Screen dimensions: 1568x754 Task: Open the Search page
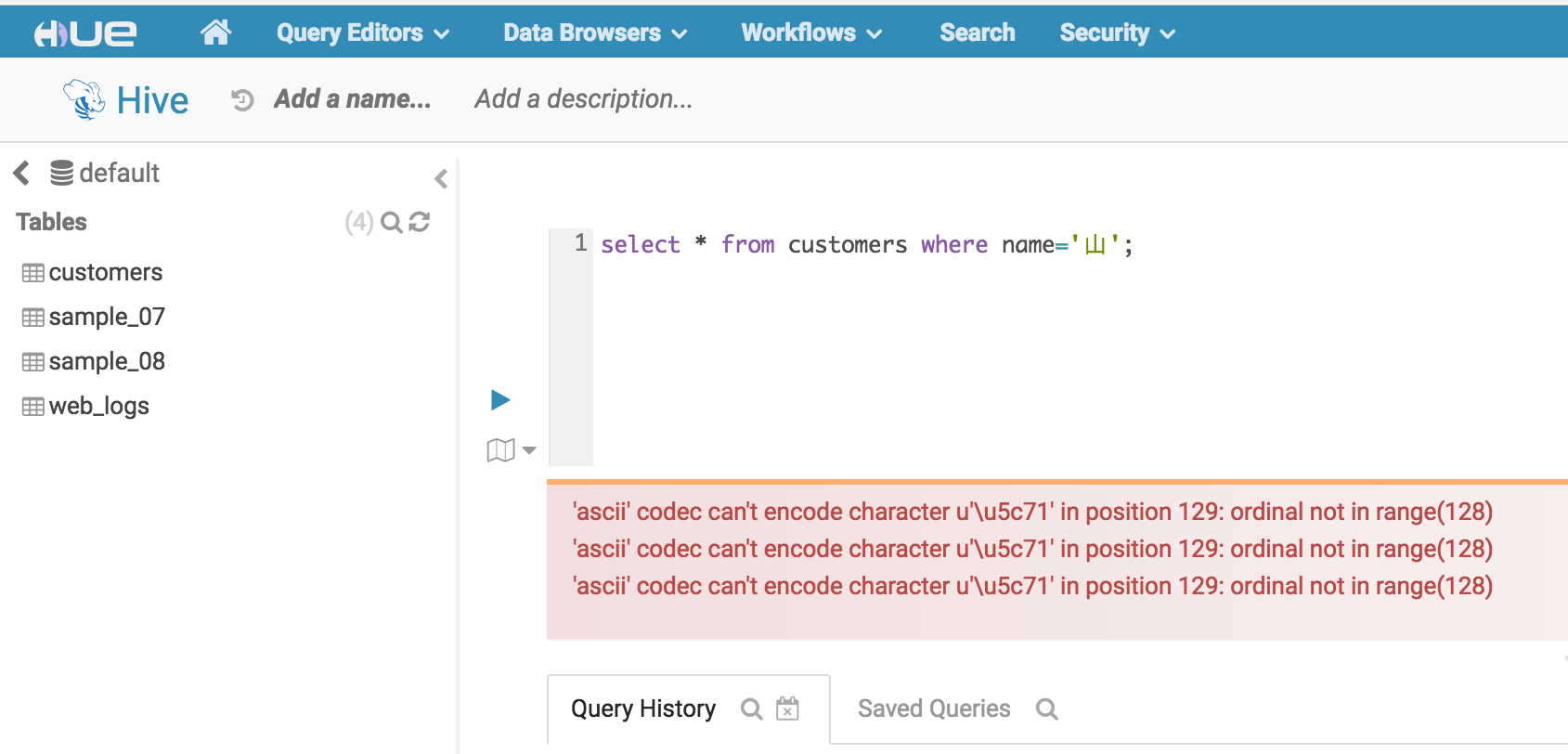(x=977, y=32)
